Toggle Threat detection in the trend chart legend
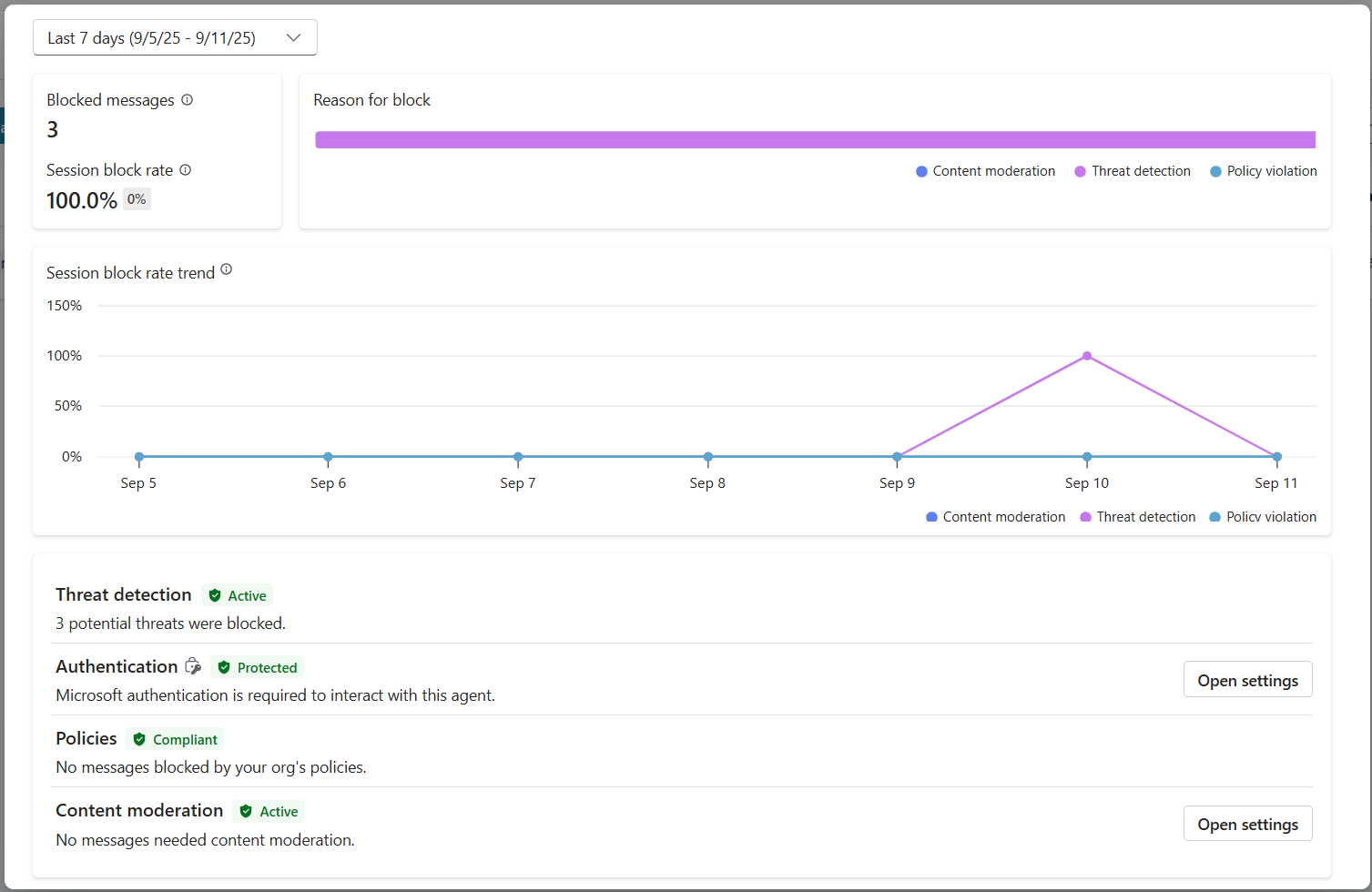This screenshot has width=1372, height=892. 1137,517
